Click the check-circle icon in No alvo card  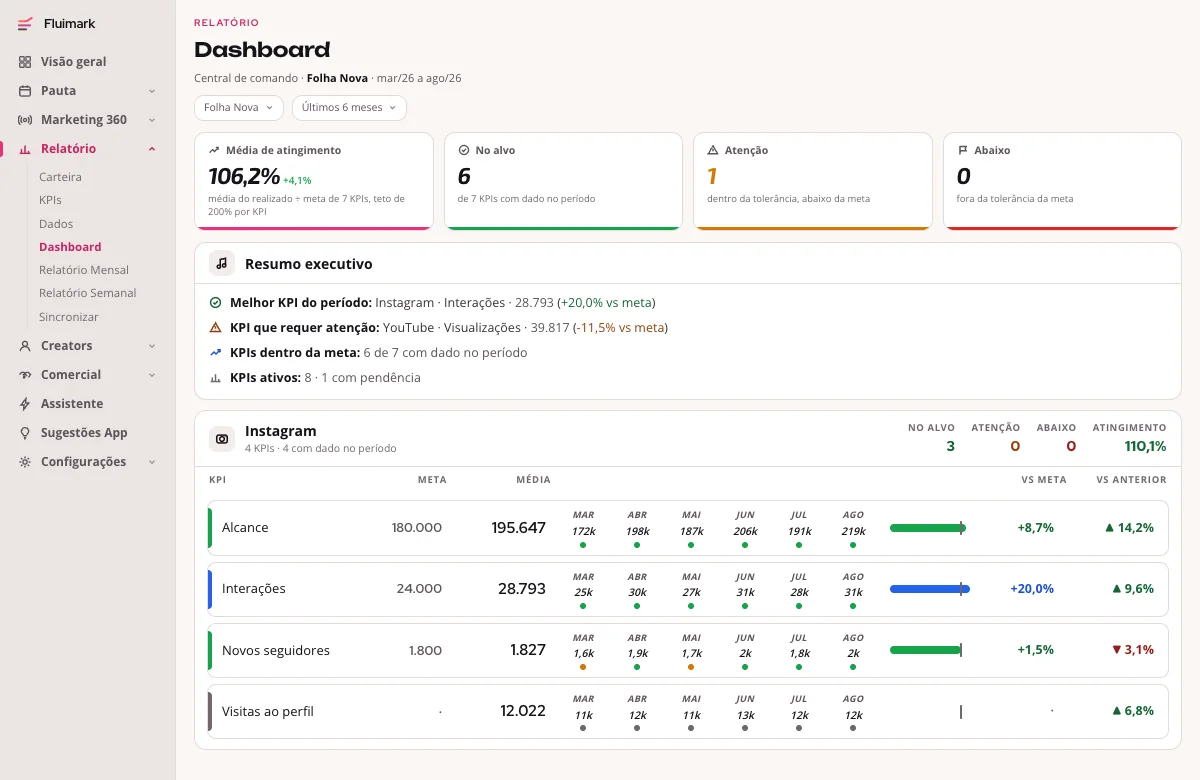click(464, 150)
